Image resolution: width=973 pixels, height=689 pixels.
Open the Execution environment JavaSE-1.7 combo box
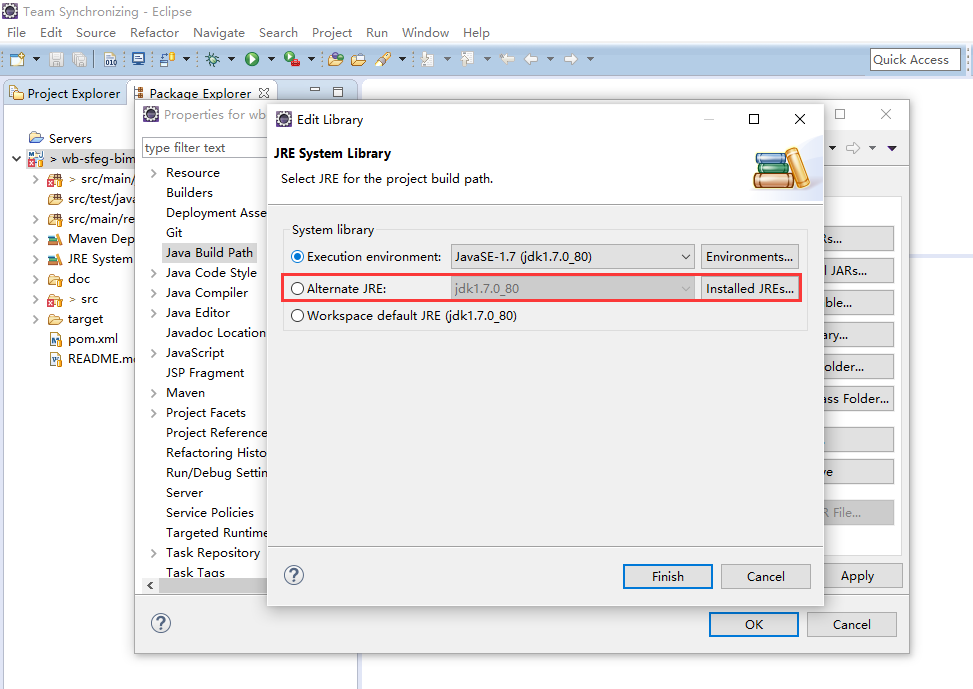pos(572,256)
